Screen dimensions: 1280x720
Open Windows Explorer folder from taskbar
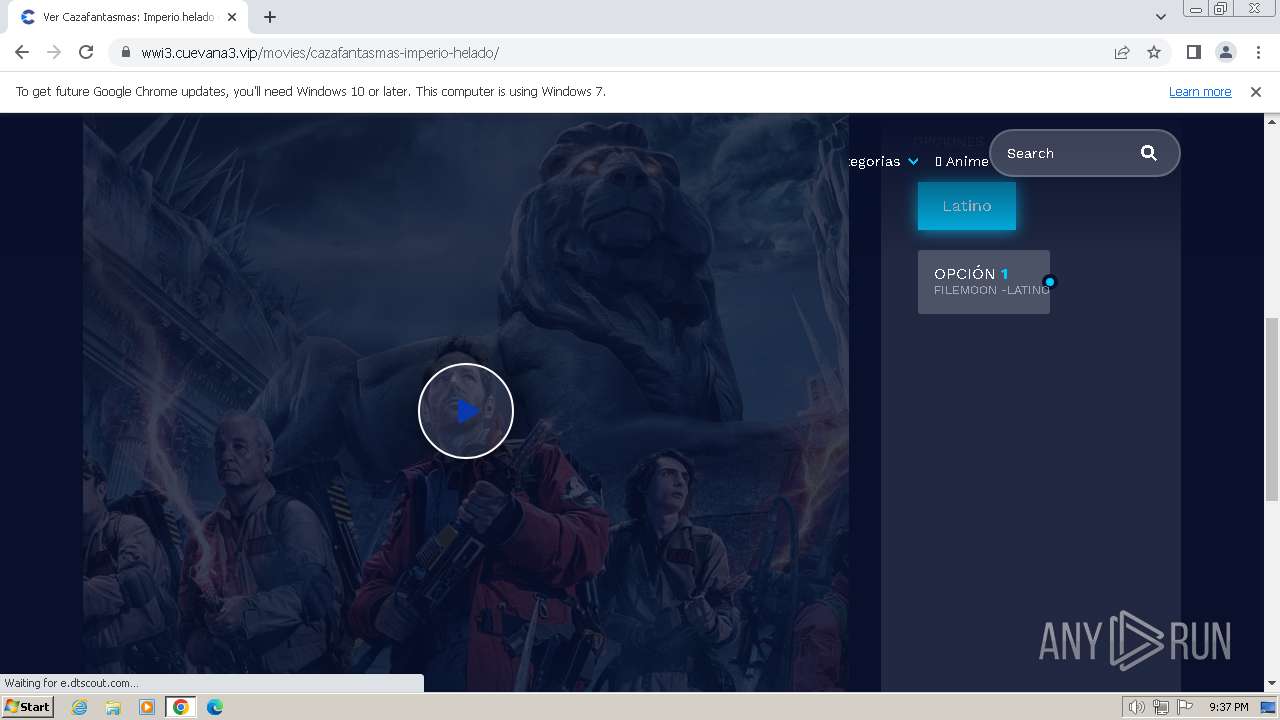(113, 707)
